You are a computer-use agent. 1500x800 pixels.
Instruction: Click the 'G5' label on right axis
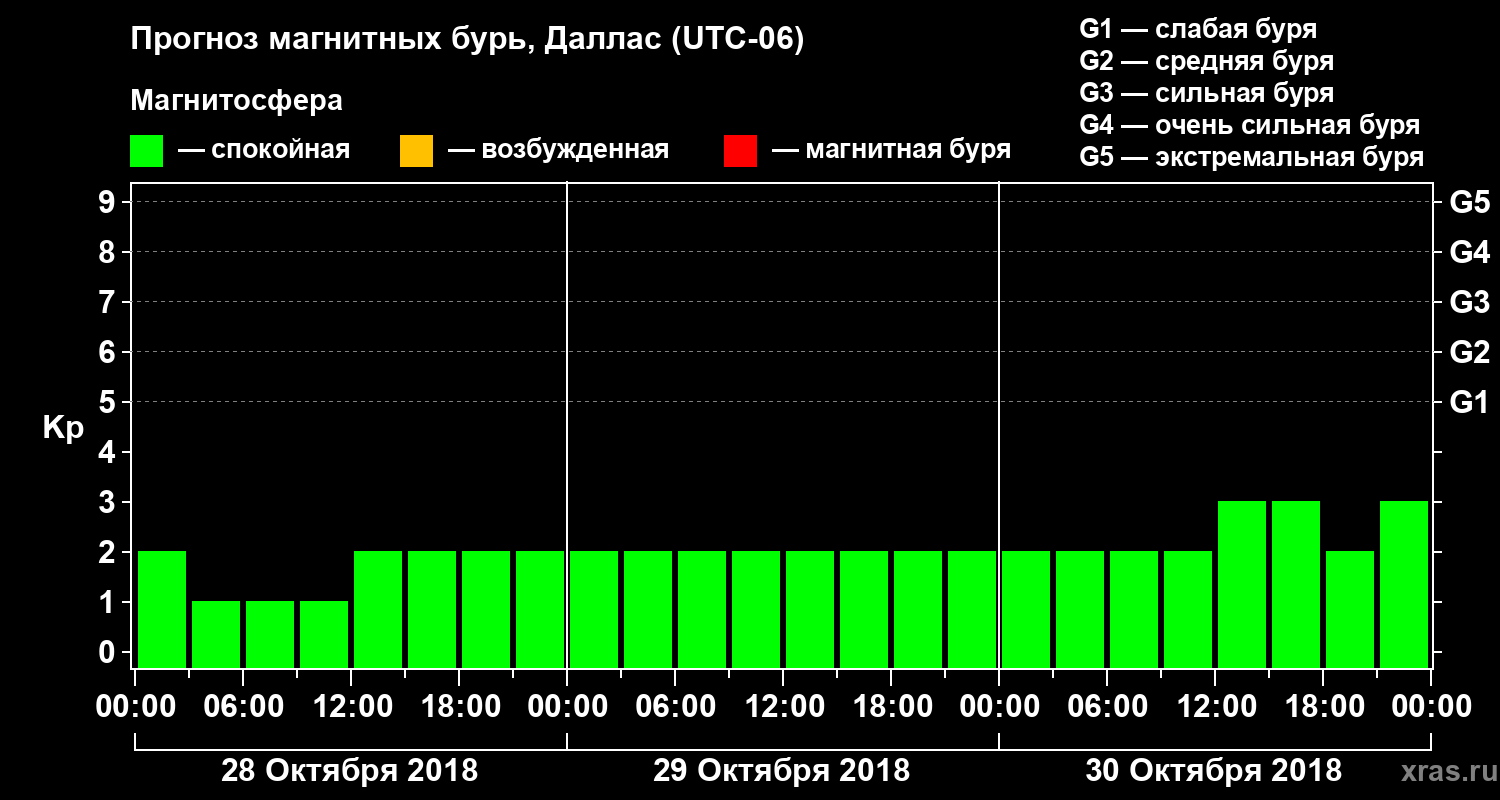click(x=1470, y=202)
